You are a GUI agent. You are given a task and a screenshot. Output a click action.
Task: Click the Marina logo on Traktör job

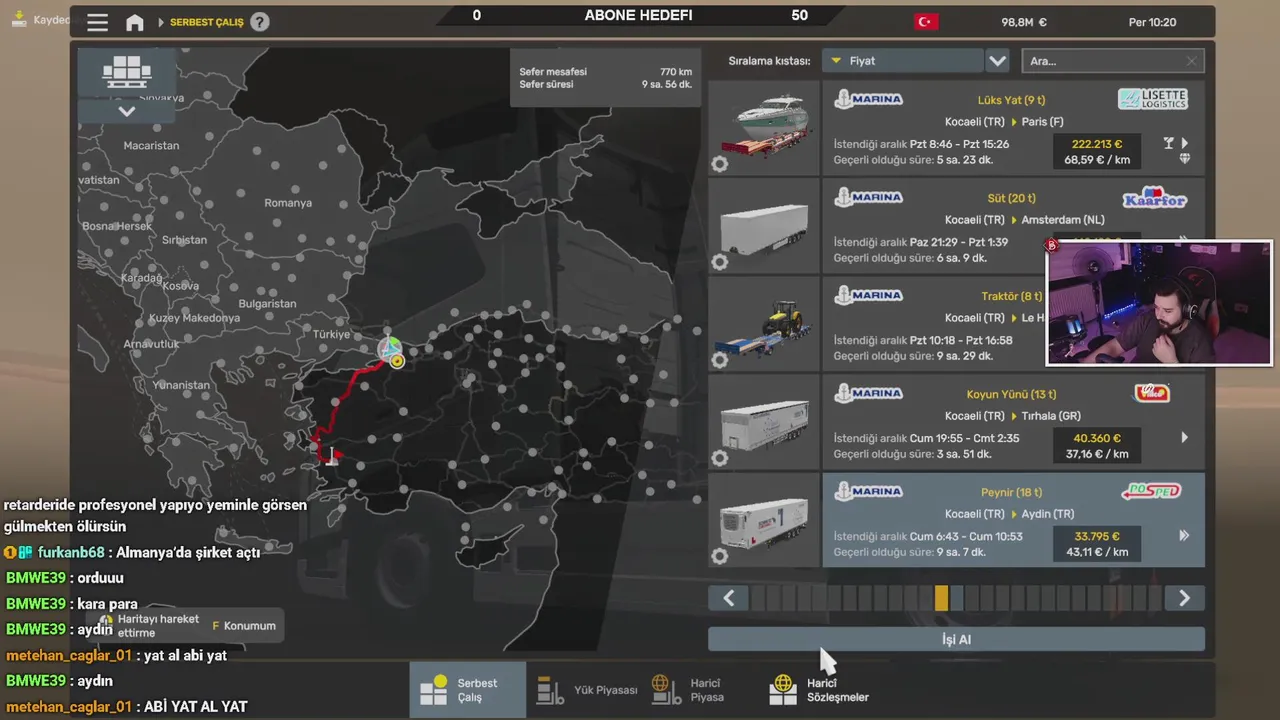869,295
